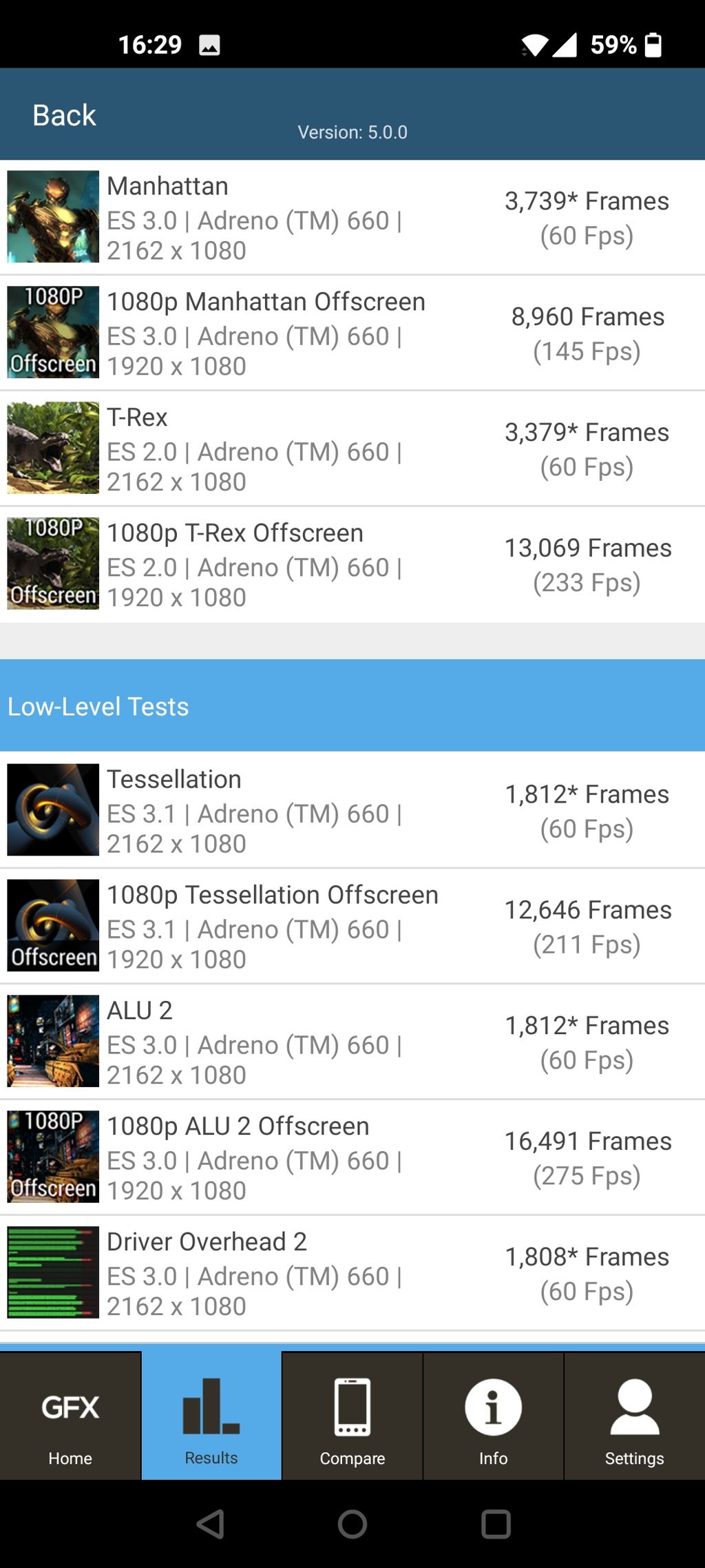Tap the T-Rex test thumbnail
Screen dimensions: 705x1568
click(x=53, y=448)
